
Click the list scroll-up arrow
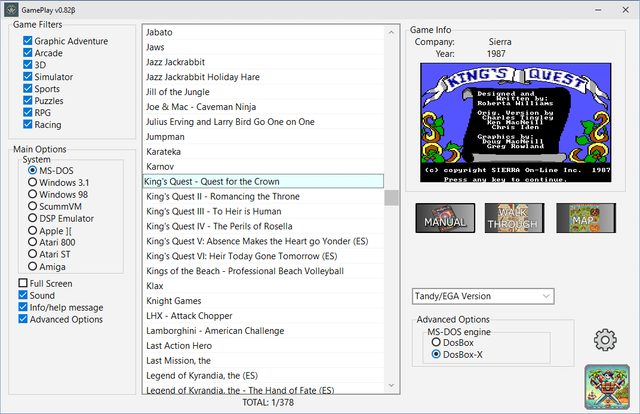click(x=391, y=32)
